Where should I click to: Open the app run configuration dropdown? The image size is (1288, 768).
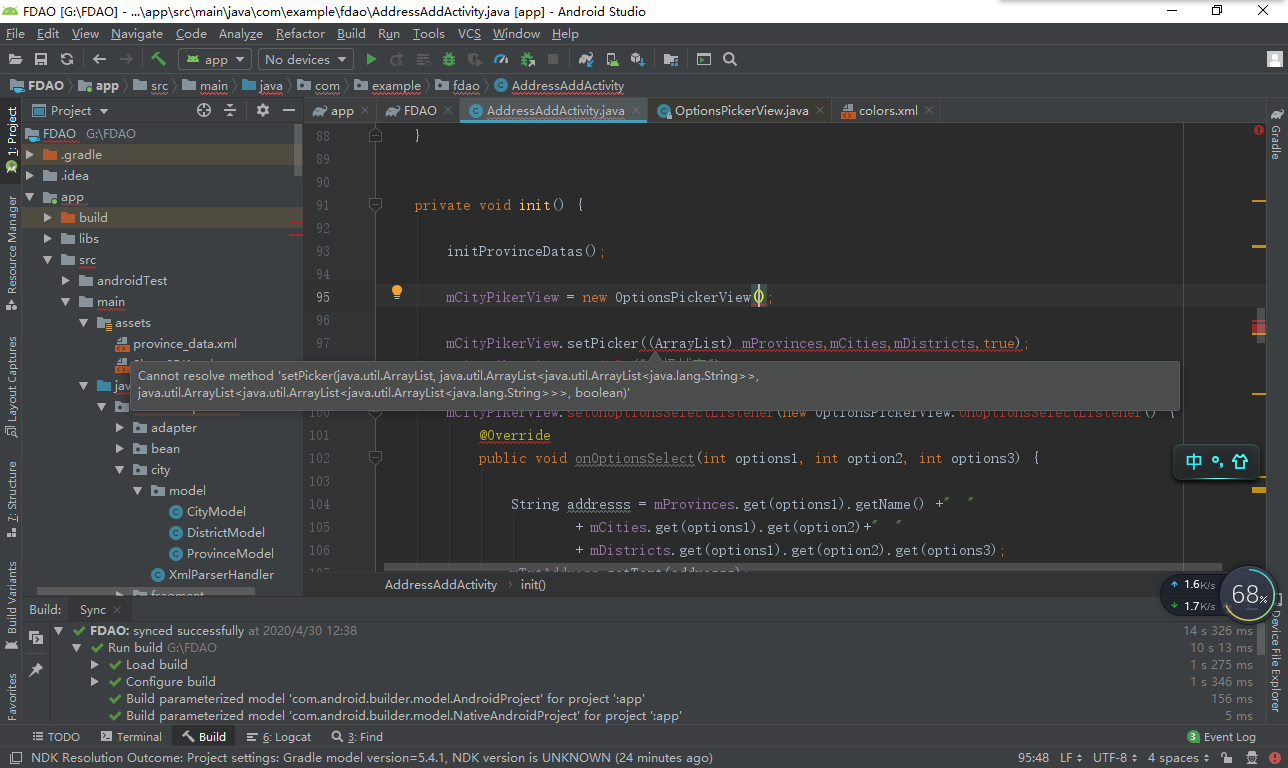(214, 59)
